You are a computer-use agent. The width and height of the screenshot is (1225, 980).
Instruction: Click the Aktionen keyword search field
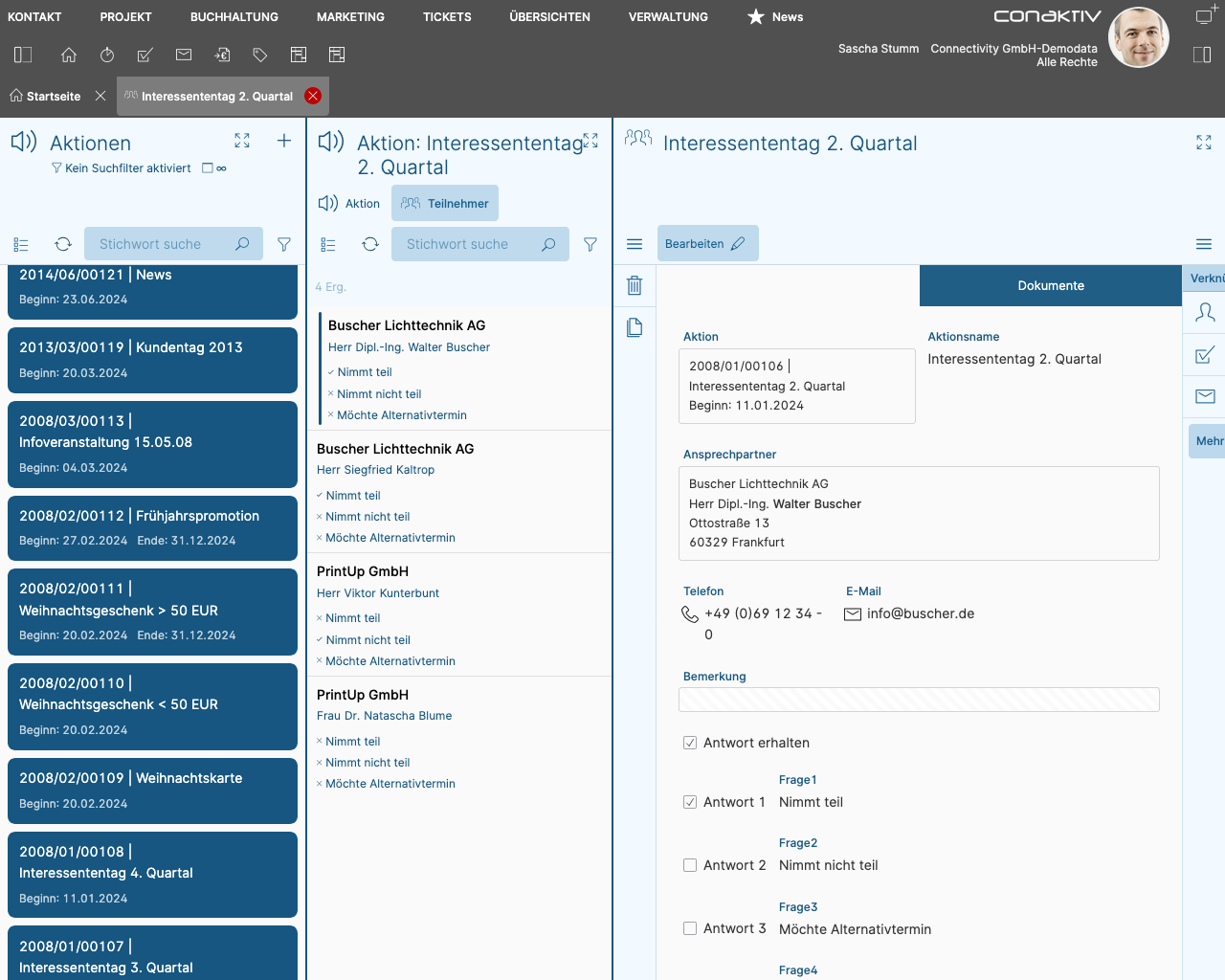pos(174,244)
